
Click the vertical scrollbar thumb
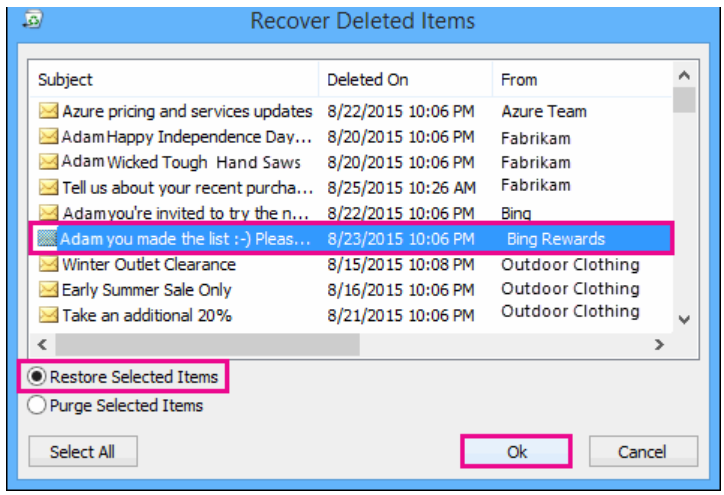(x=684, y=100)
